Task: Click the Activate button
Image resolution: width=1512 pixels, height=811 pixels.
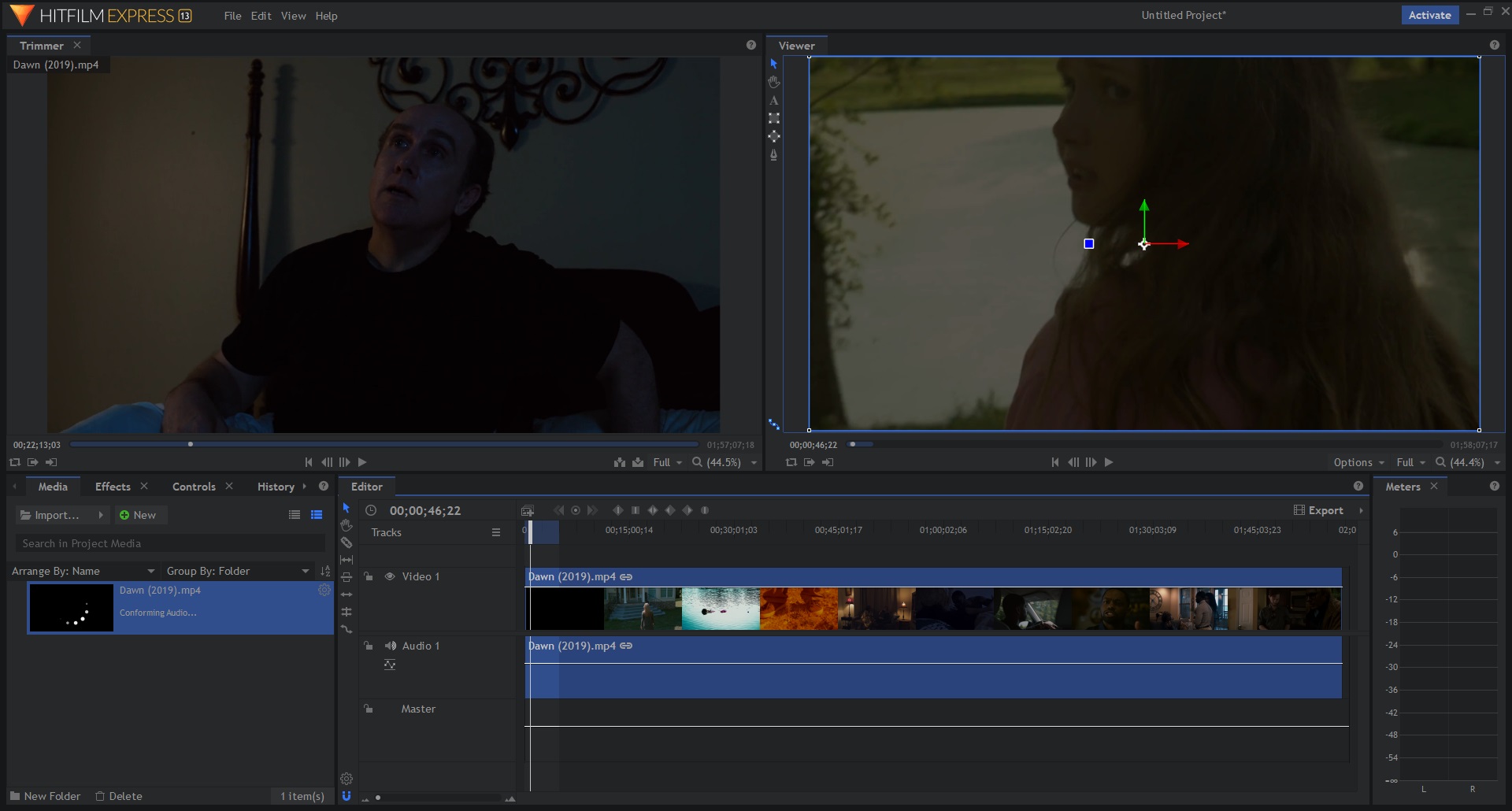Action: (1429, 15)
